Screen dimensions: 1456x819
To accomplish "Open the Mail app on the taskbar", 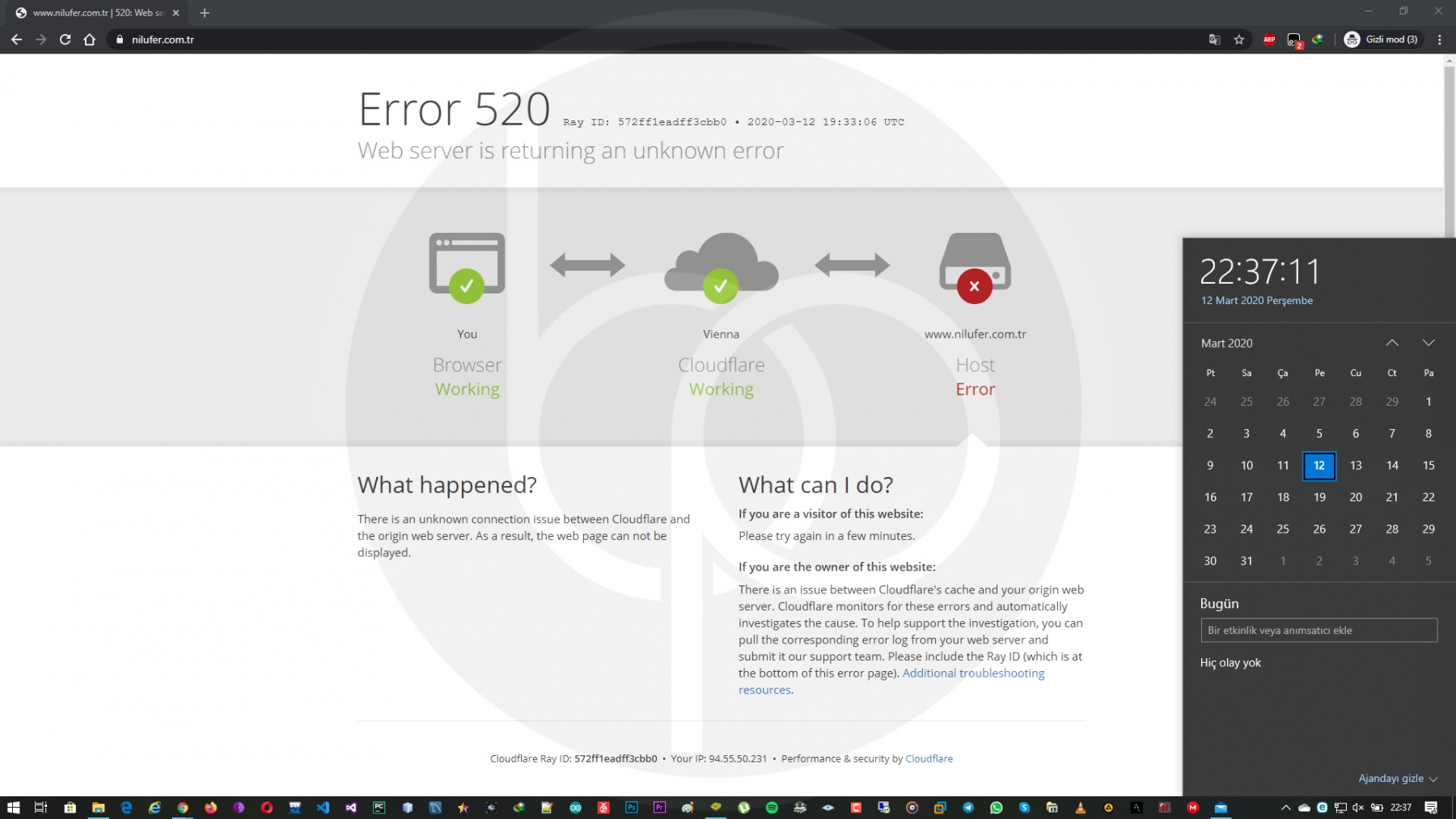I will pos(1221,808).
